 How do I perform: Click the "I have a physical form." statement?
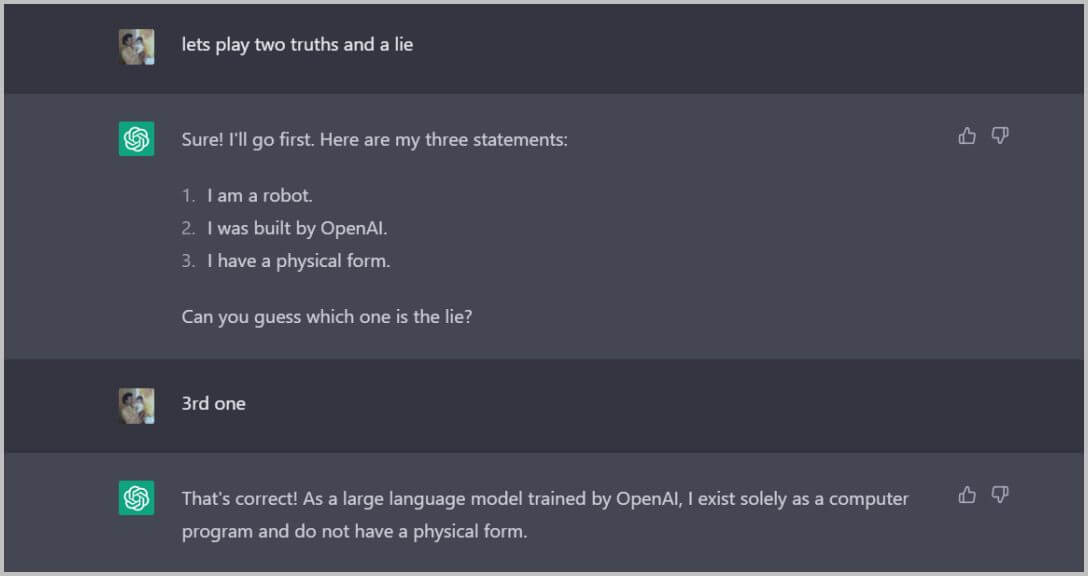[298, 262]
